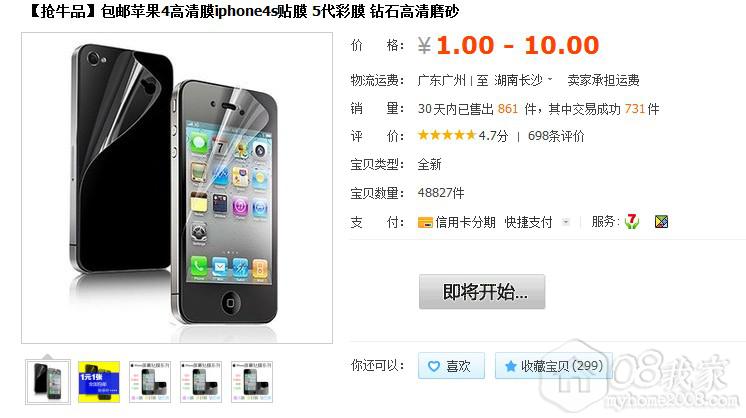Click the five-star rating icons
This screenshot has width=746, height=418.
447,136
